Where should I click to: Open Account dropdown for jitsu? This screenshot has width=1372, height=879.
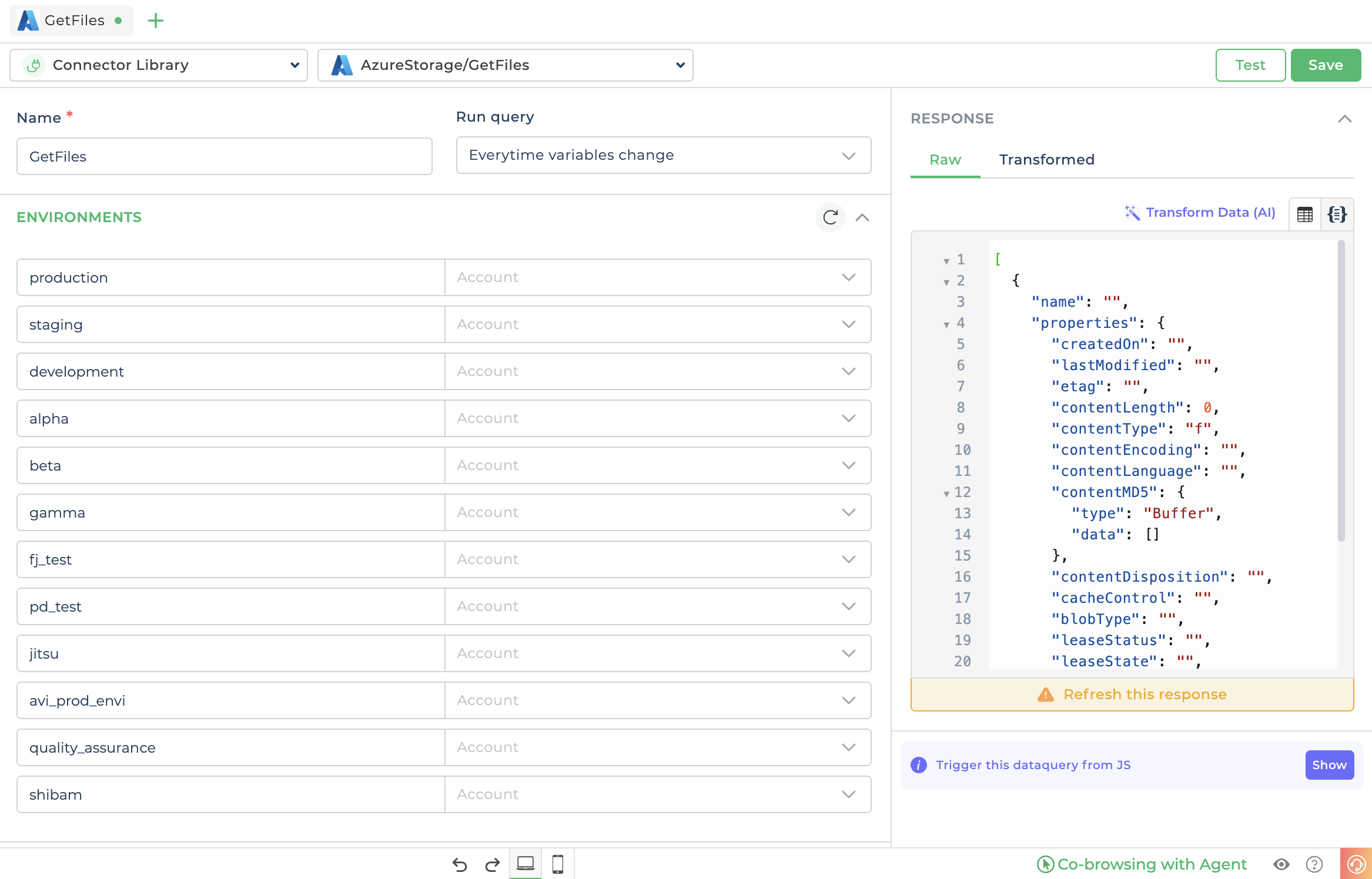(658, 653)
